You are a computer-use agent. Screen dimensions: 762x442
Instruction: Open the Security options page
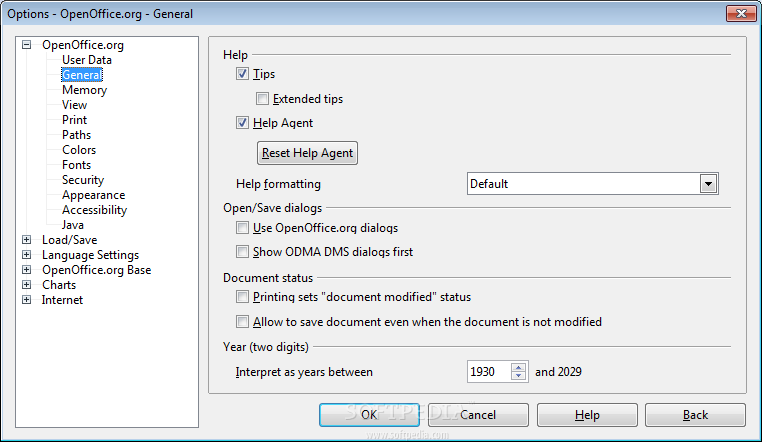click(x=83, y=180)
